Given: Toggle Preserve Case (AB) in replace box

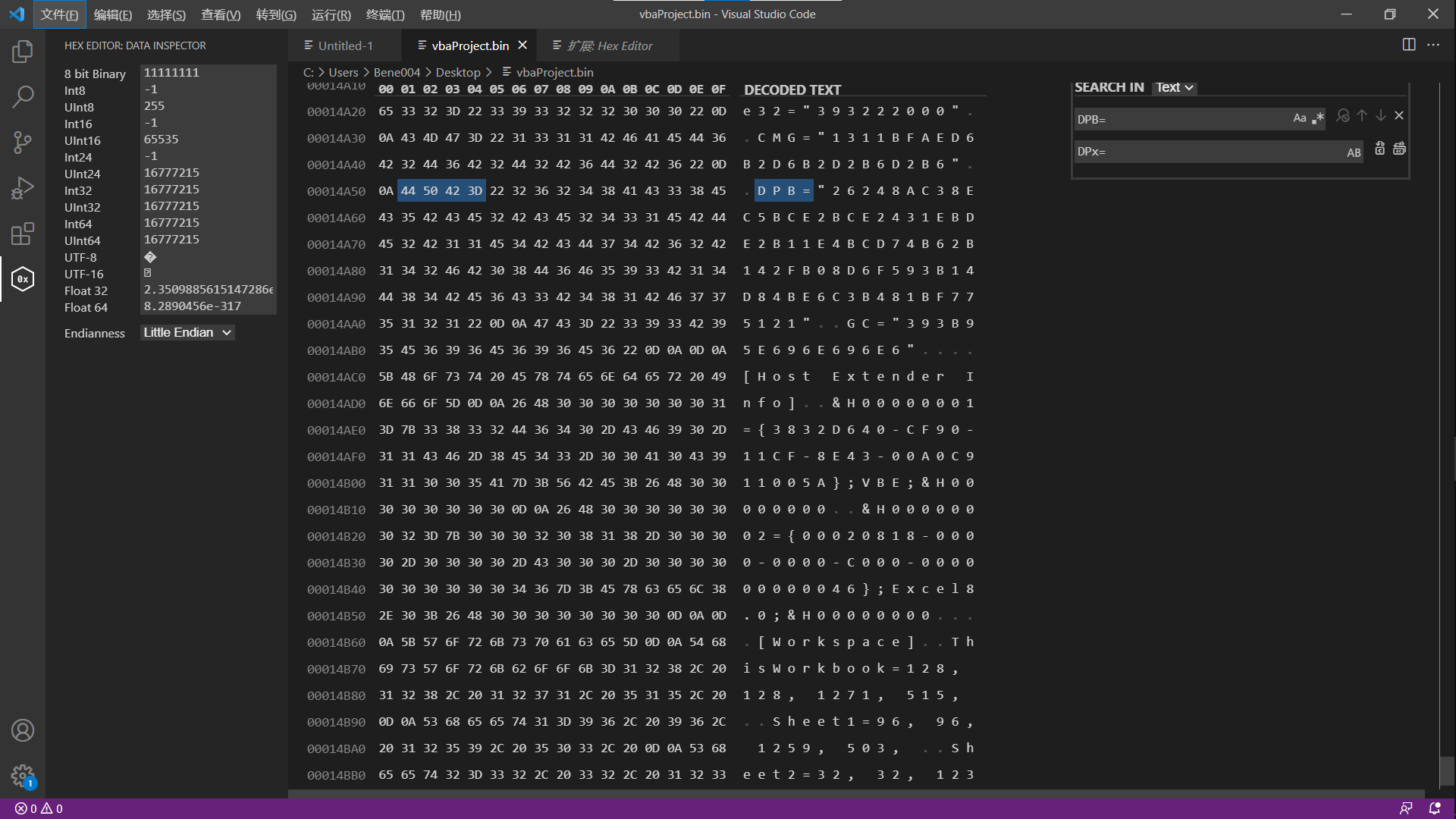Looking at the screenshot, I should (x=1354, y=152).
